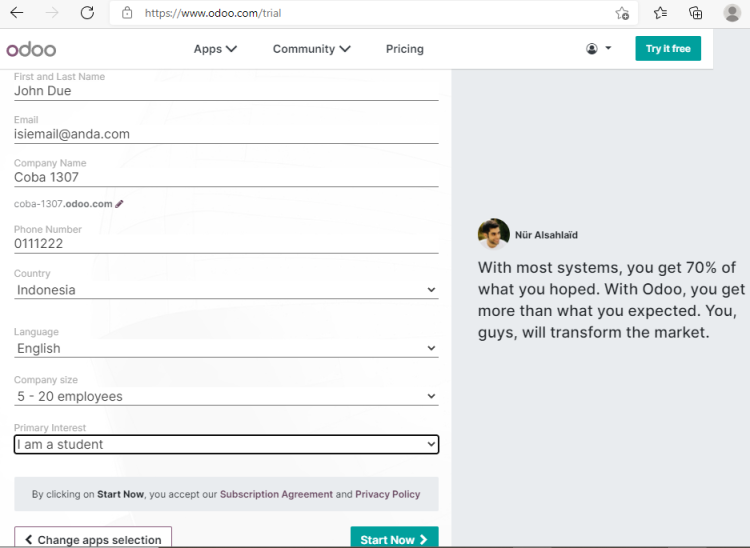Add this page to favorites via the star icon
Viewport: 750px width, 548px height.
pos(622,13)
